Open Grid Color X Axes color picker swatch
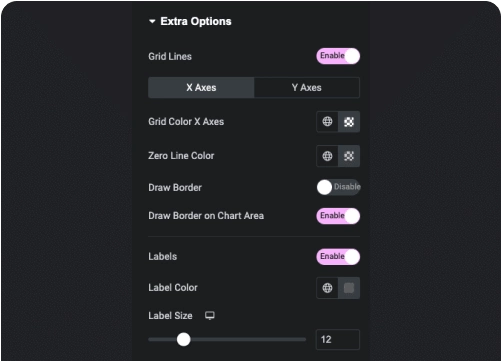 (349, 122)
